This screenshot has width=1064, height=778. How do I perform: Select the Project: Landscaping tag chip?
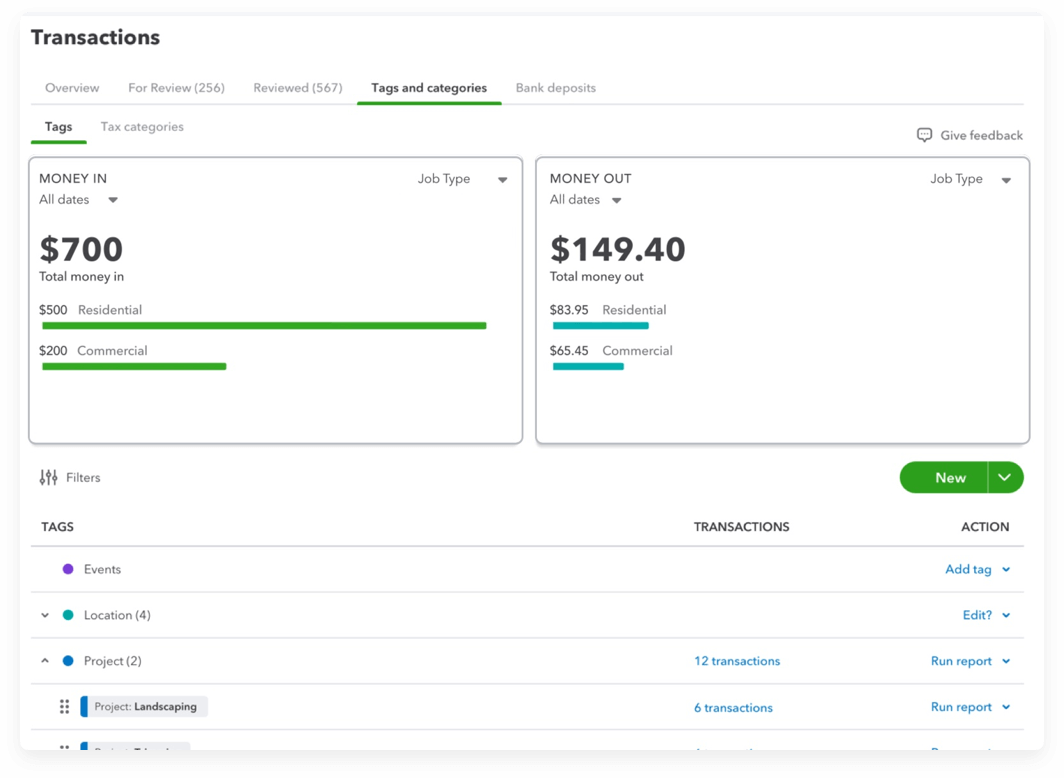point(145,707)
